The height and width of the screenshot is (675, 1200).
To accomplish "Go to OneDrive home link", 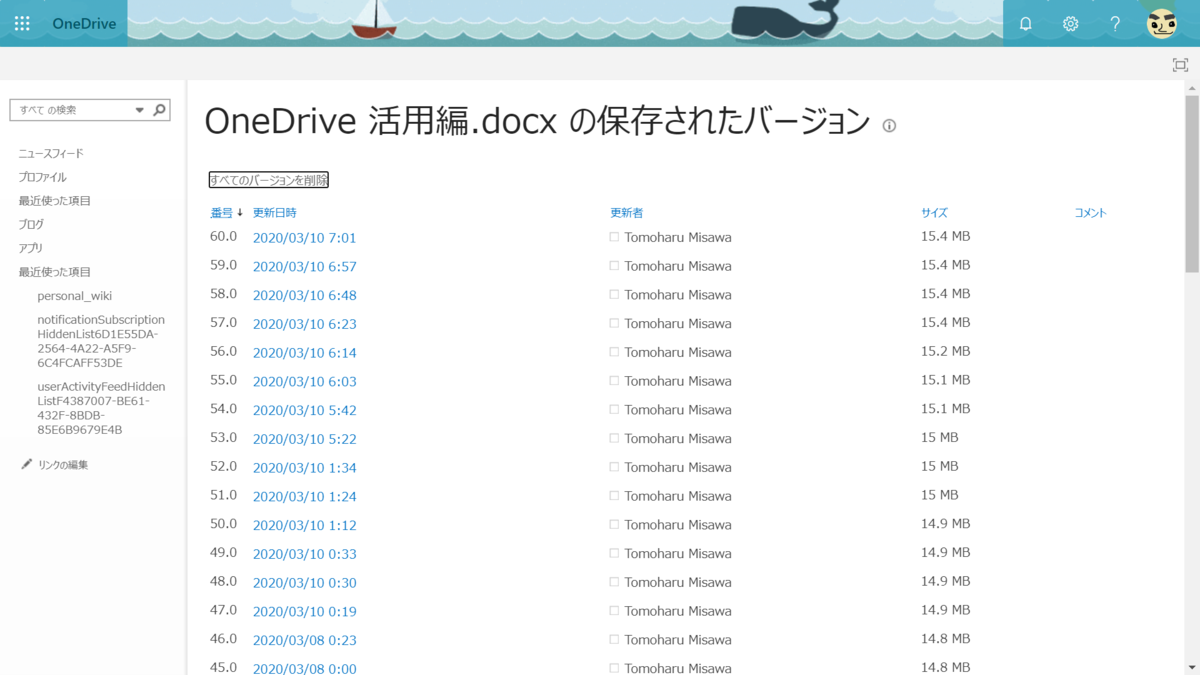I will (84, 23).
